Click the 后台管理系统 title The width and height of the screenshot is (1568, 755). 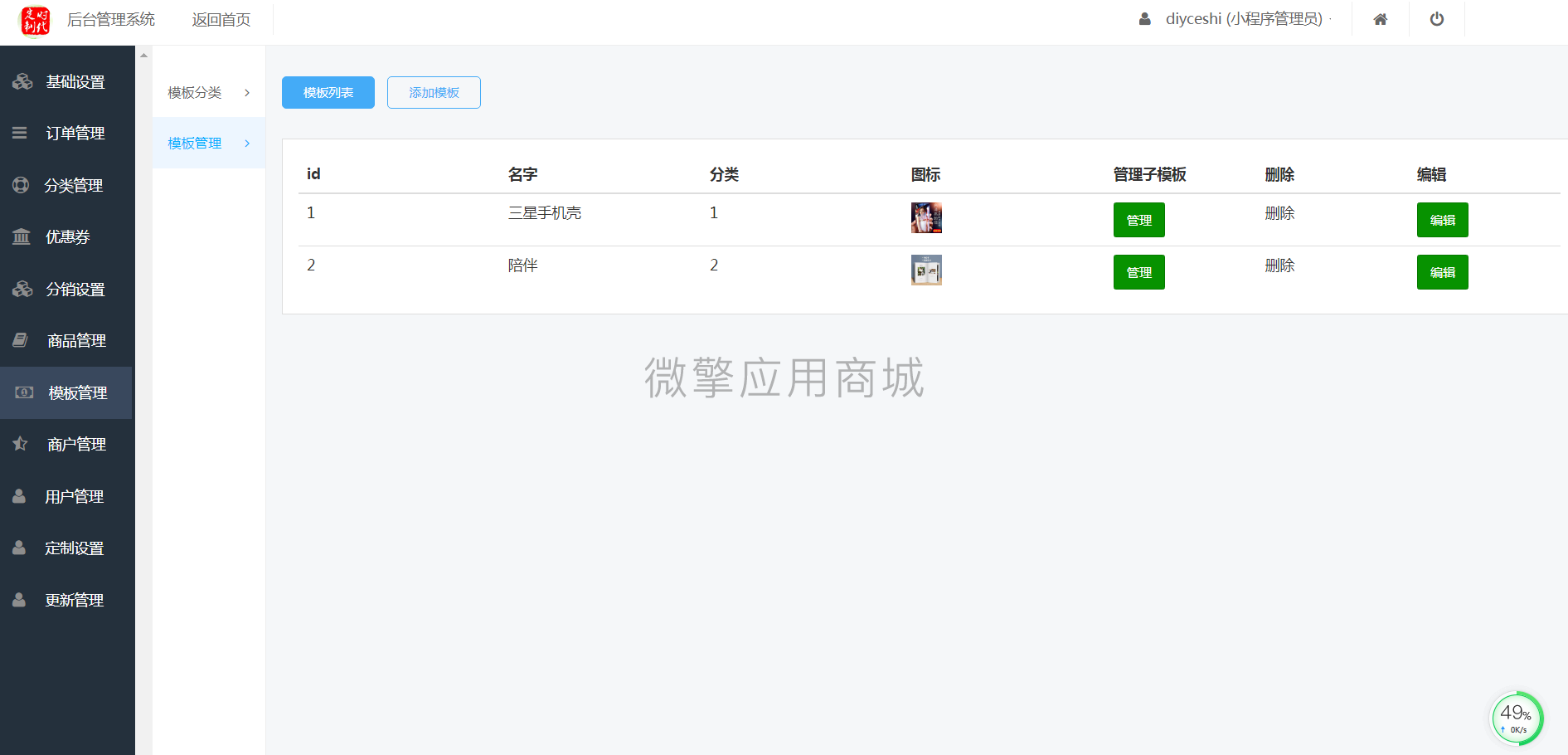click(111, 20)
